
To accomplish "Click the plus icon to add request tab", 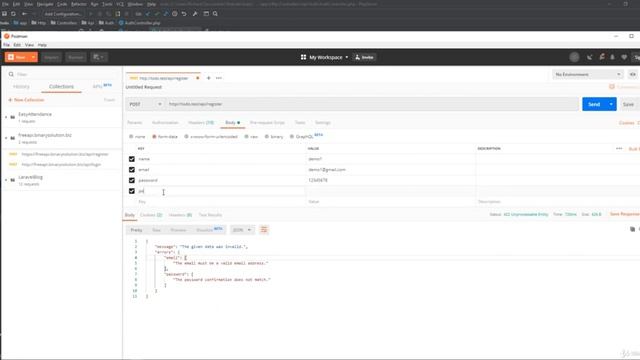I will coord(209,78).
